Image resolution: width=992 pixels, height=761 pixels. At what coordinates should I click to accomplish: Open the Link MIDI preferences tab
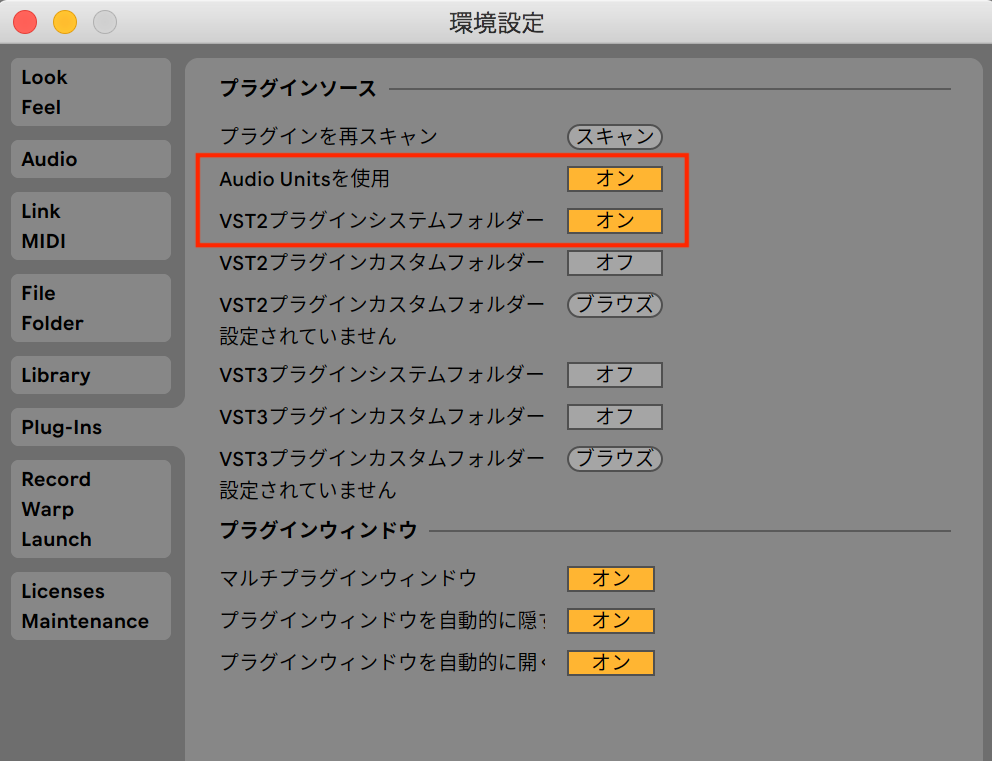(x=91, y=226)
